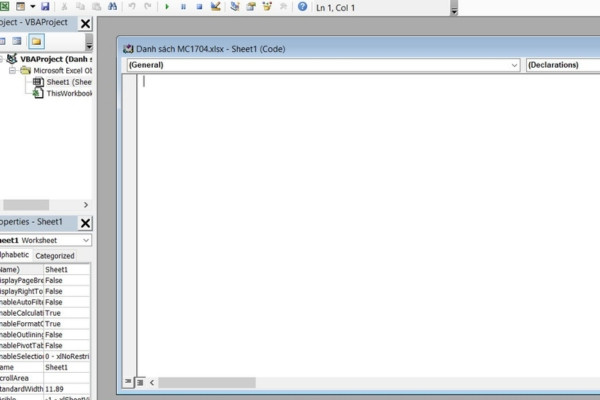Open the Insert object dropdown arrow
Screen dimensions: 600x400
33,6
